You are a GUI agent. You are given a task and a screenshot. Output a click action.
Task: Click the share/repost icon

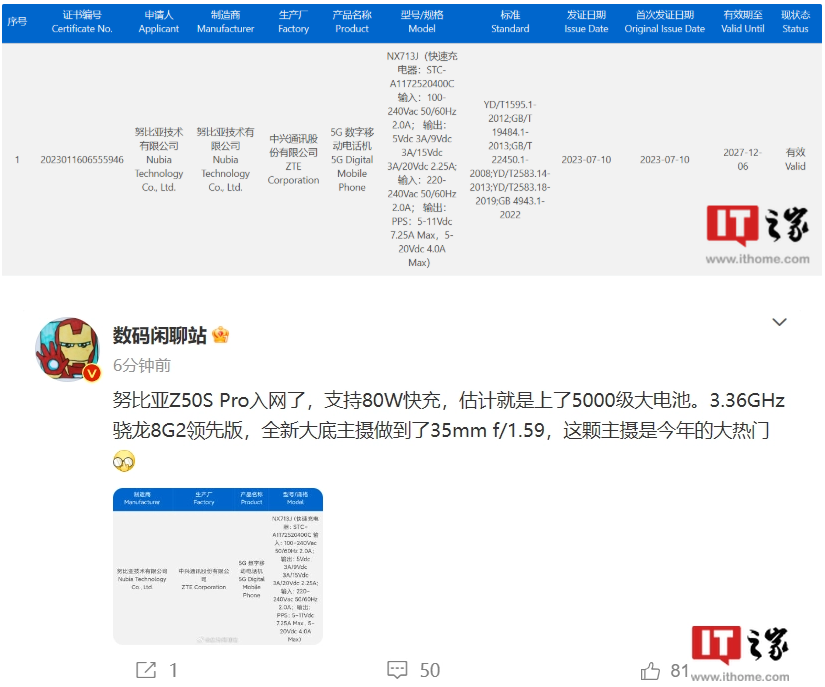pyautogui.click(x=146, y=670)
